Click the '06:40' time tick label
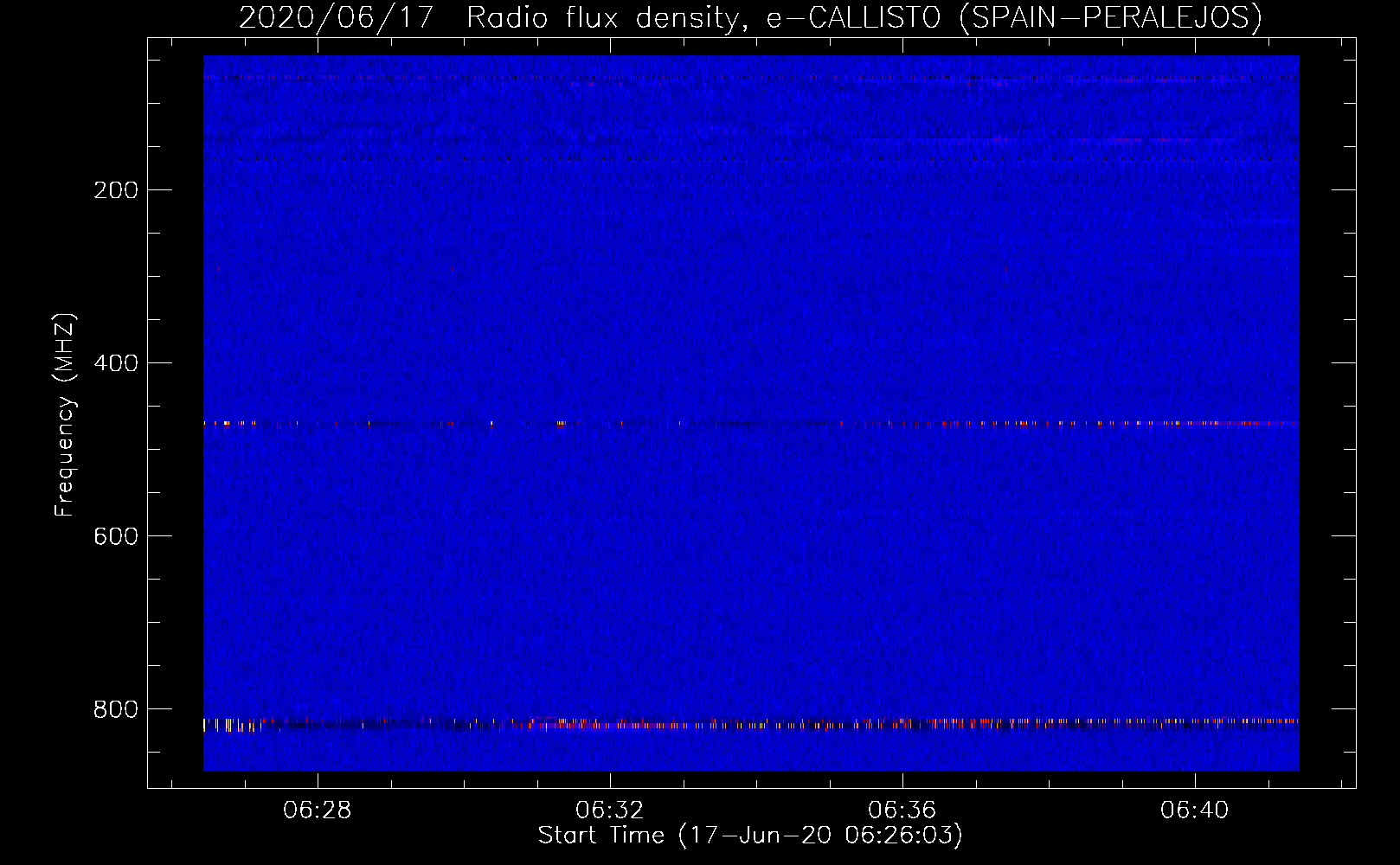The height and width of the screenshot is (865, 1400). (x=1195, y=810)
